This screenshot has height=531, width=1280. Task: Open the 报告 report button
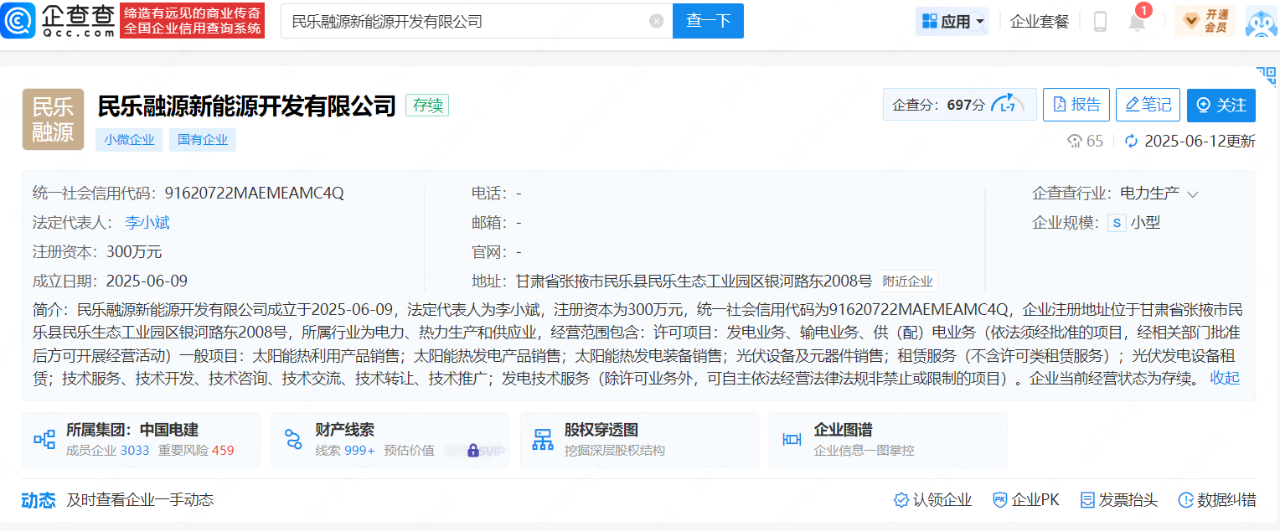tap(1076, 105)
